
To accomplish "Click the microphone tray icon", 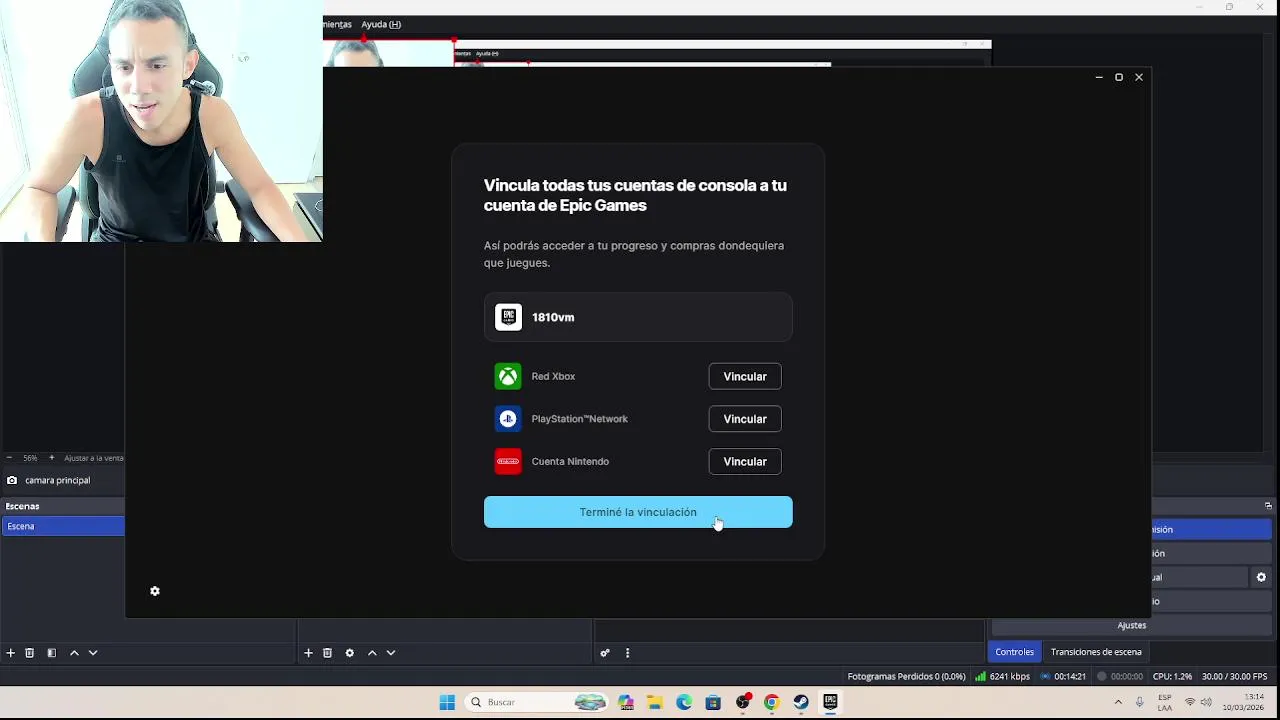I will pyautogui.click(x=1139, y=702).
